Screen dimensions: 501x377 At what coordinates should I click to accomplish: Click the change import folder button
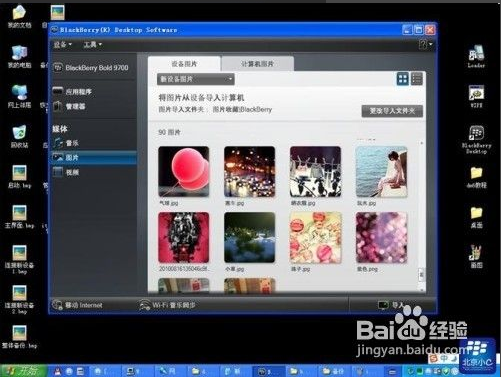(392, 111)
